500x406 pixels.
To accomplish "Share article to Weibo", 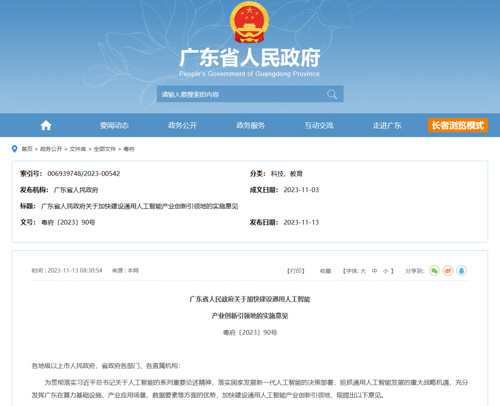I will tap(448, 271).
